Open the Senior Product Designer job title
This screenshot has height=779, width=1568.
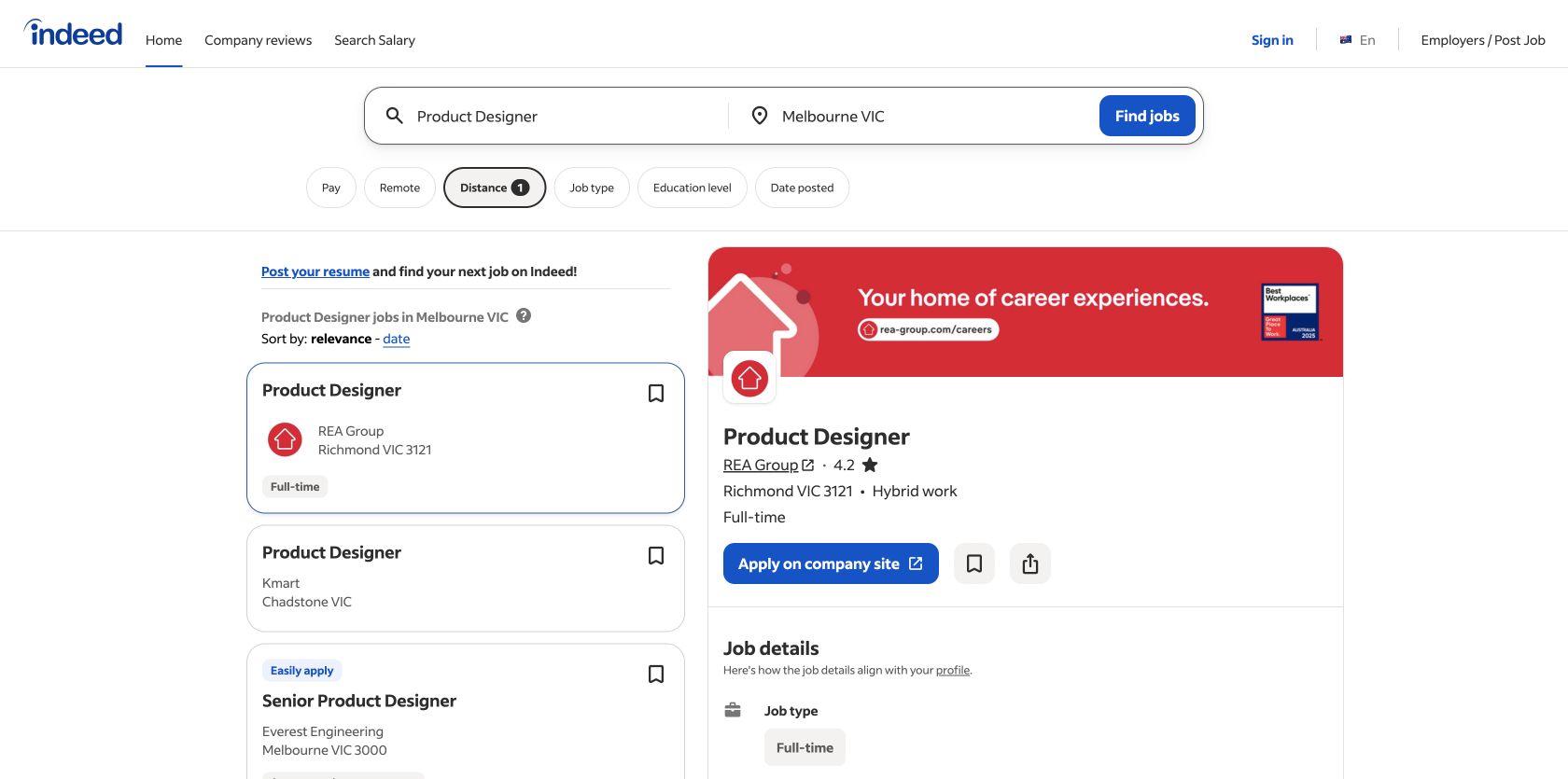point(359,701)
